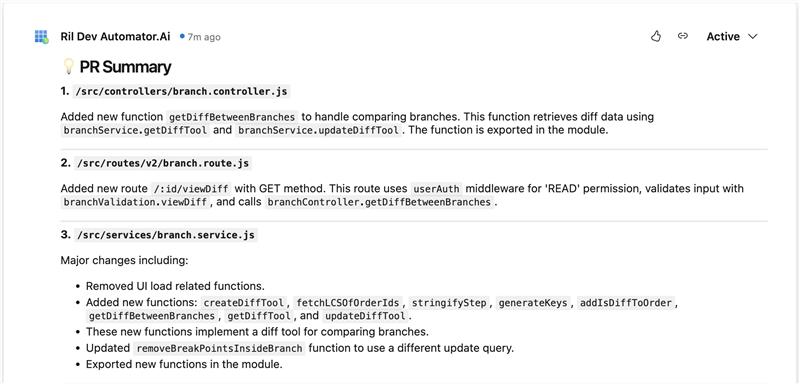Click the /:id/viewDiff route code snippet
This screenshot has height=384, width=800.
pyautogui.click(x=191, y=189)
